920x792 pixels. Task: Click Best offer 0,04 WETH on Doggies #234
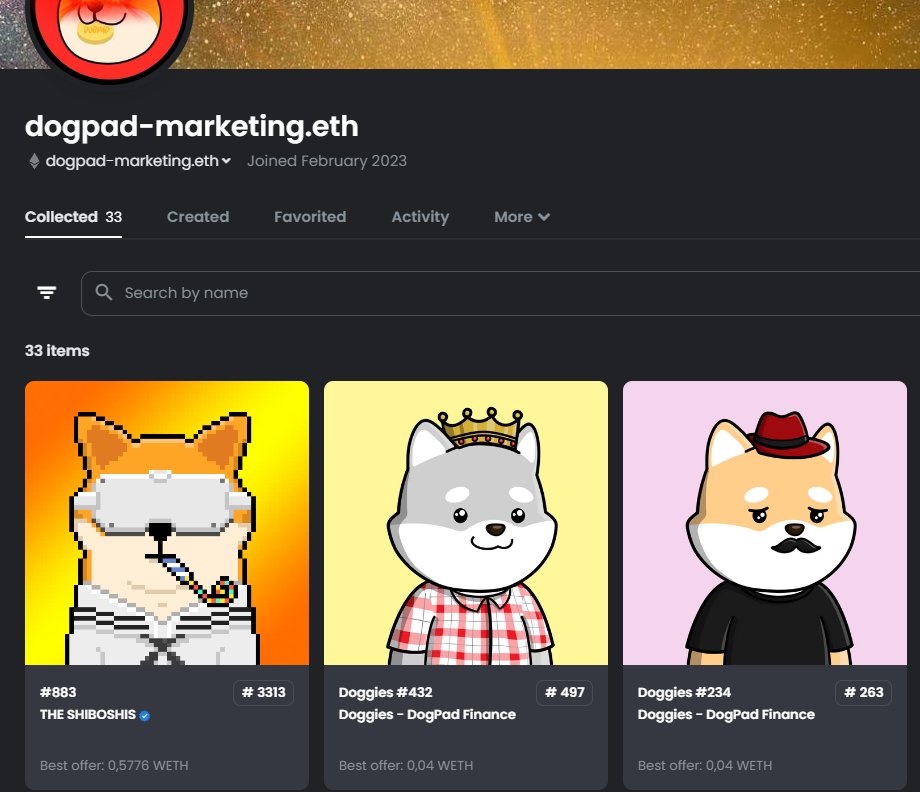705,766
